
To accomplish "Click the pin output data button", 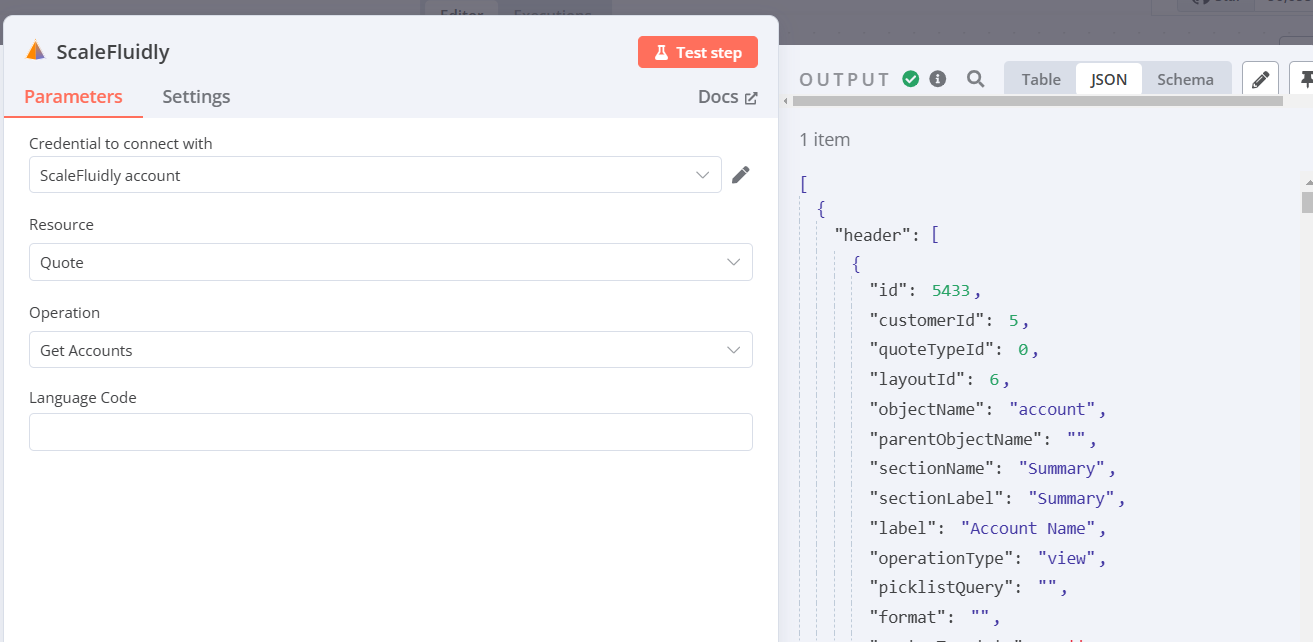I will tap(1302, 79).
